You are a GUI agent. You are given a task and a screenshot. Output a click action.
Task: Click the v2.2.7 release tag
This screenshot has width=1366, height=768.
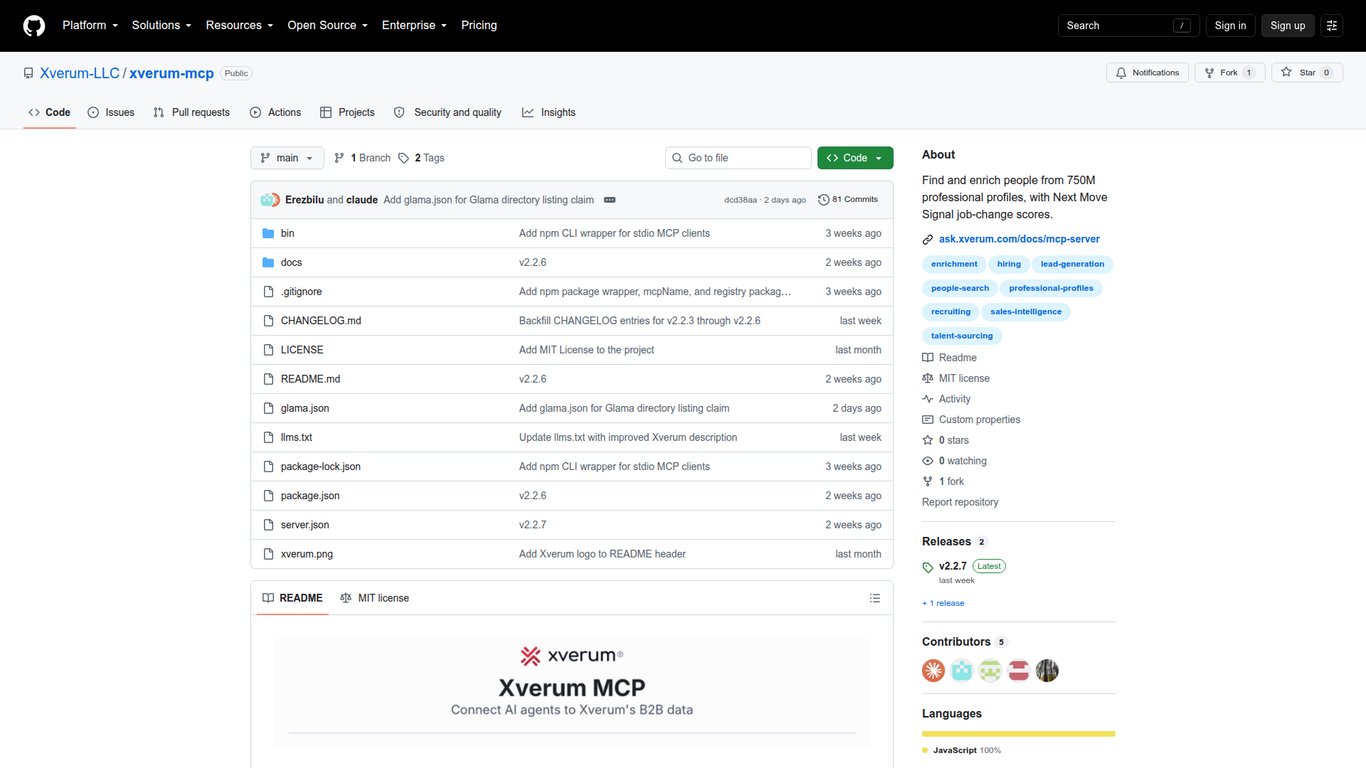click(x=952, y=566)
